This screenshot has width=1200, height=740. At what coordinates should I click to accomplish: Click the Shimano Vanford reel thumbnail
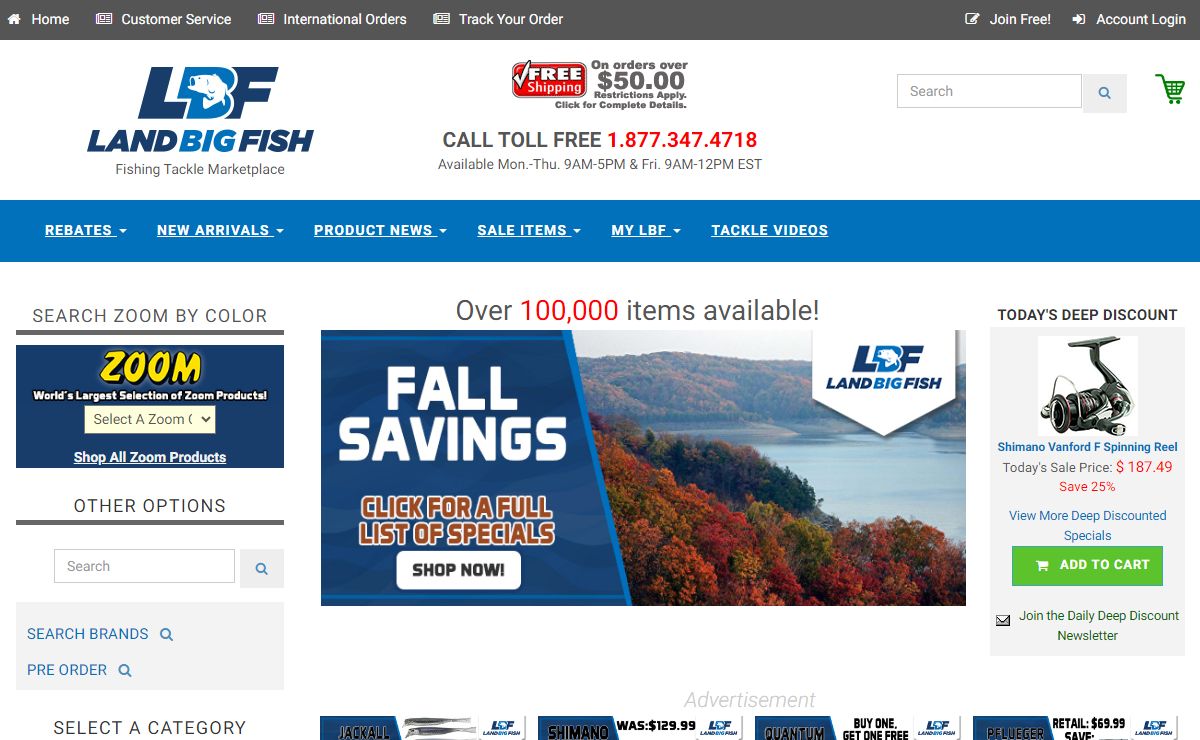pos(1087,386)
